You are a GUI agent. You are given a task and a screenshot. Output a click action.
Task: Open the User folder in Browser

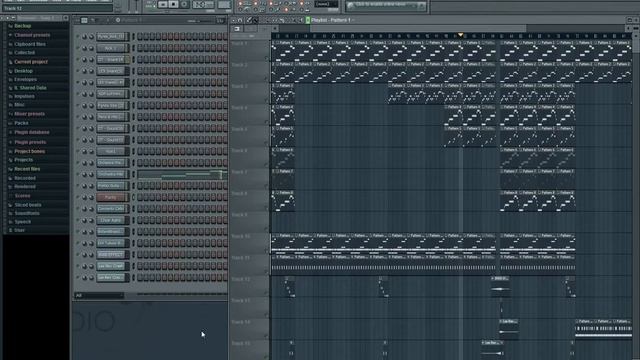(19, 230)
